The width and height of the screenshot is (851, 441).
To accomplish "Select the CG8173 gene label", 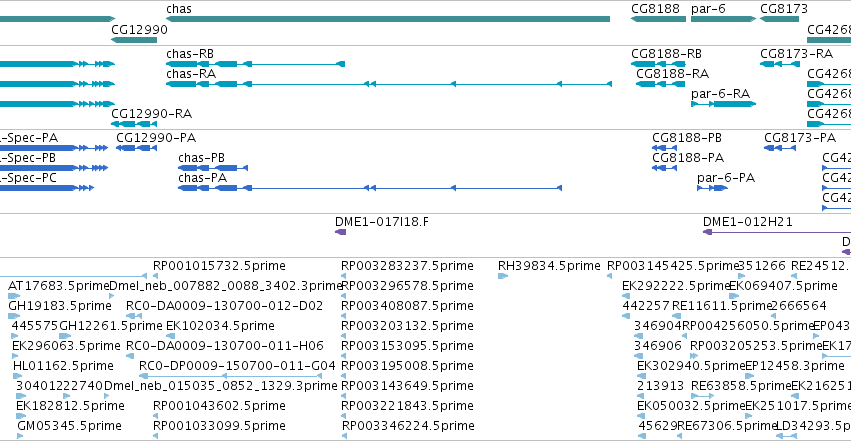I will (784, 9).
